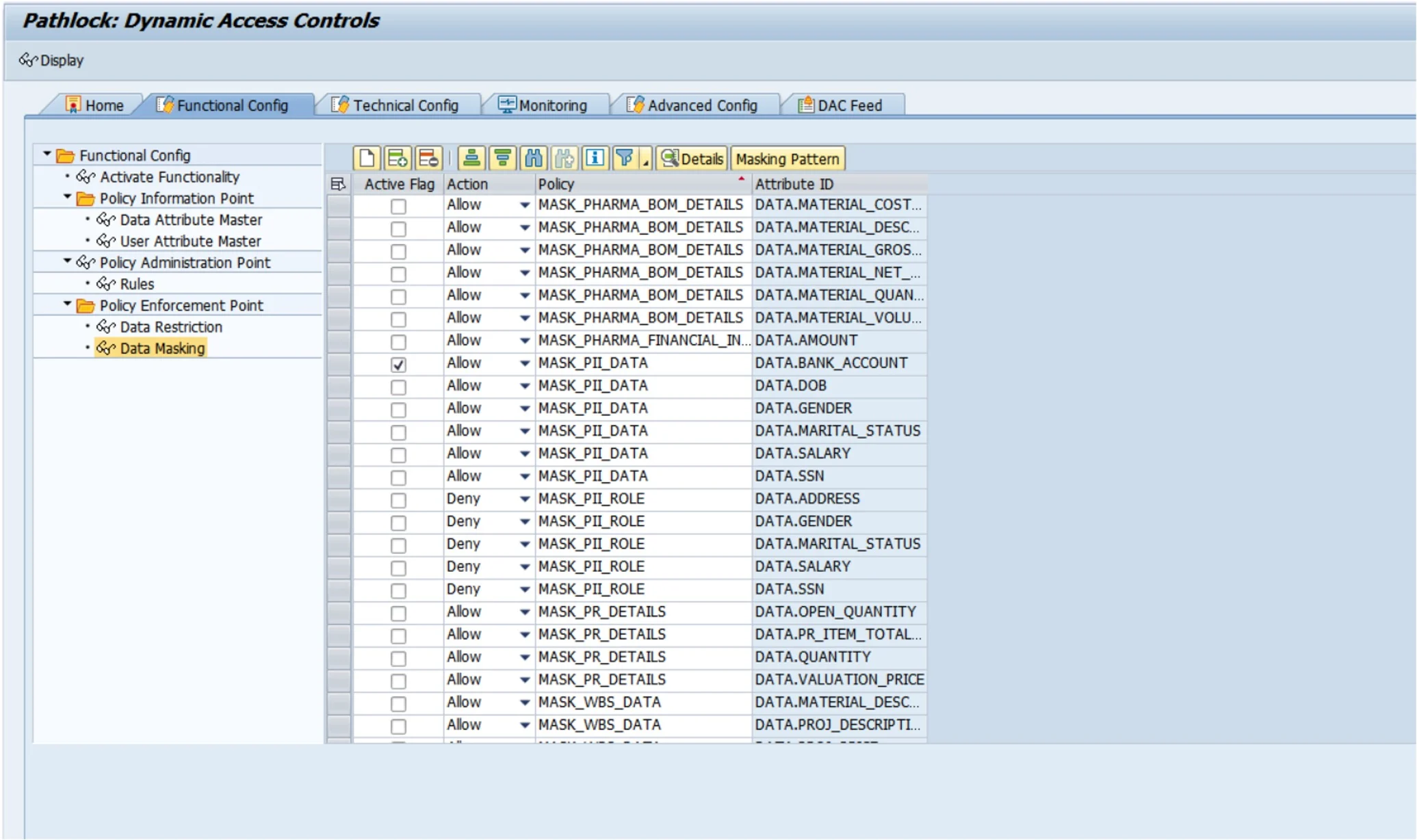Open the Advanced Config tab
This screenshot has height=840, width=1417.
tap(692, 105)
